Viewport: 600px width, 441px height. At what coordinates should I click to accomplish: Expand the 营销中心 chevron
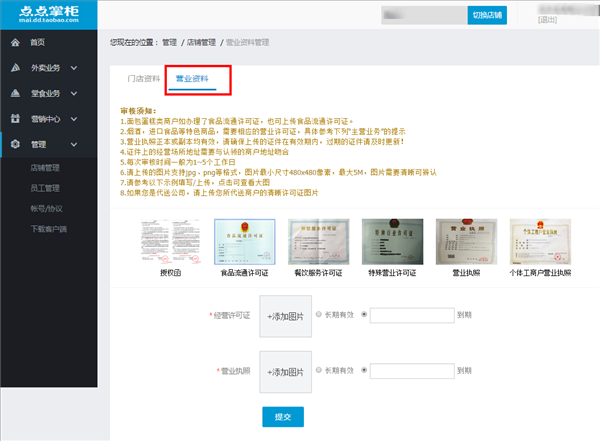tap(74, 119)
